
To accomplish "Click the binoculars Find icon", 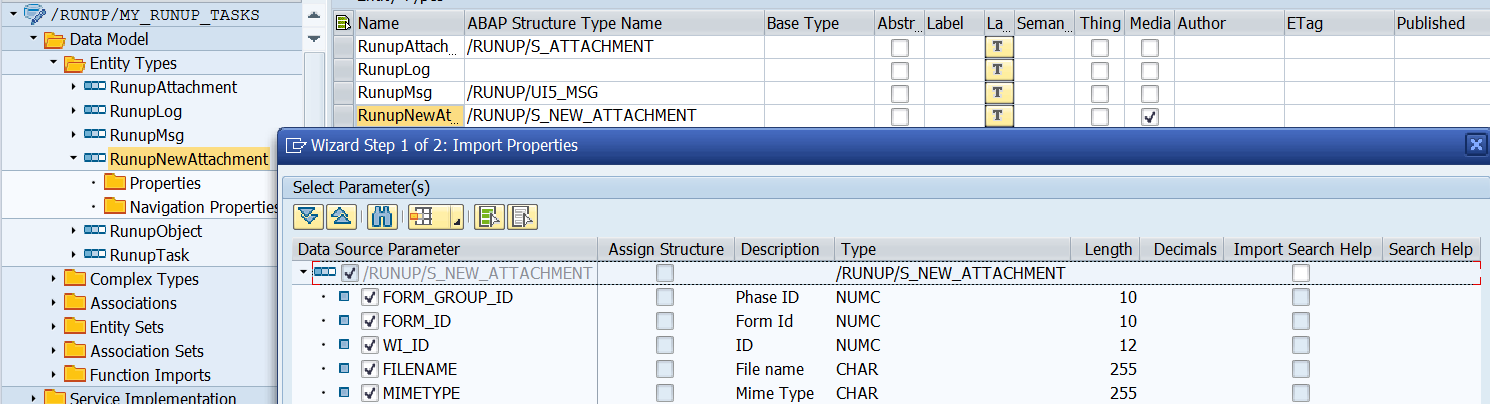I will click(380, 216).
